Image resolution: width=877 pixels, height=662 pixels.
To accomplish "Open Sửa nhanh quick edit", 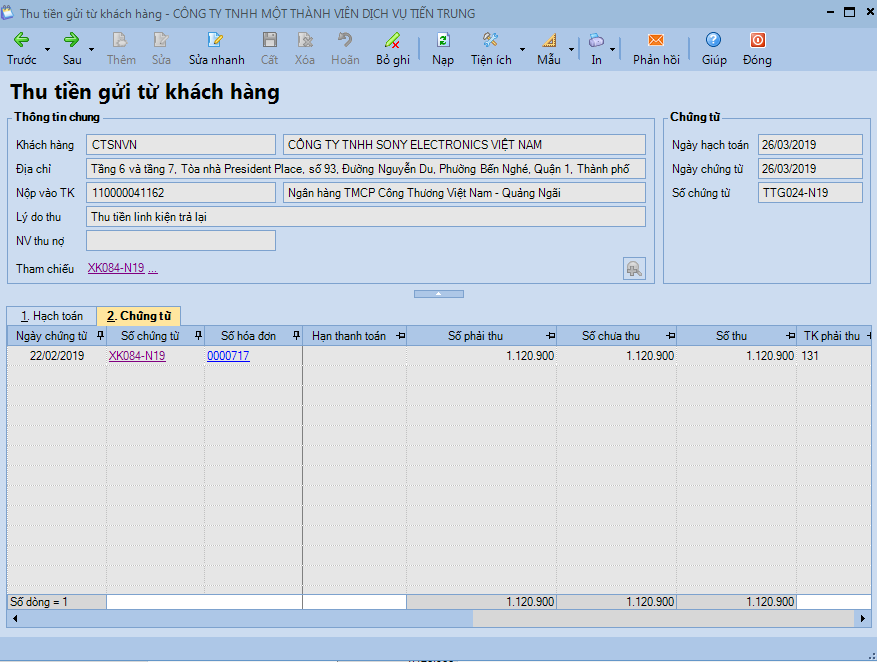I will click(x=216, y=48).
